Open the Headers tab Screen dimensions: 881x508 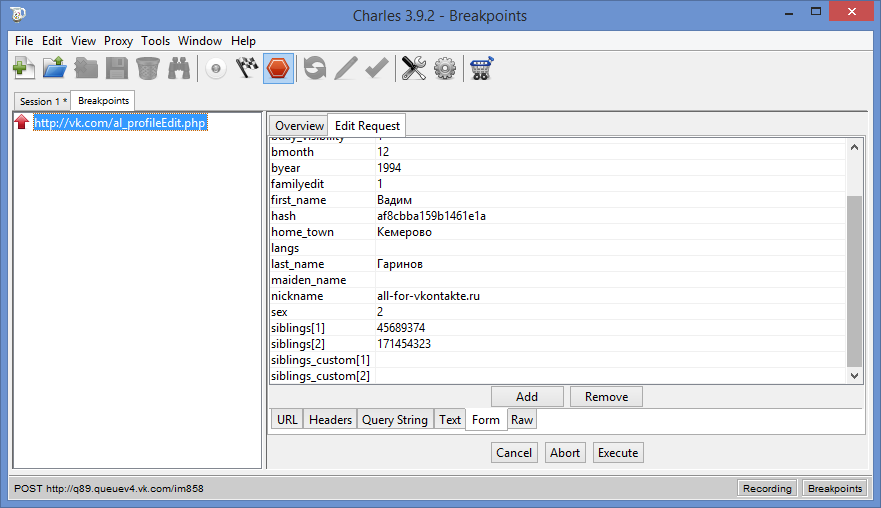coord(330,420)
